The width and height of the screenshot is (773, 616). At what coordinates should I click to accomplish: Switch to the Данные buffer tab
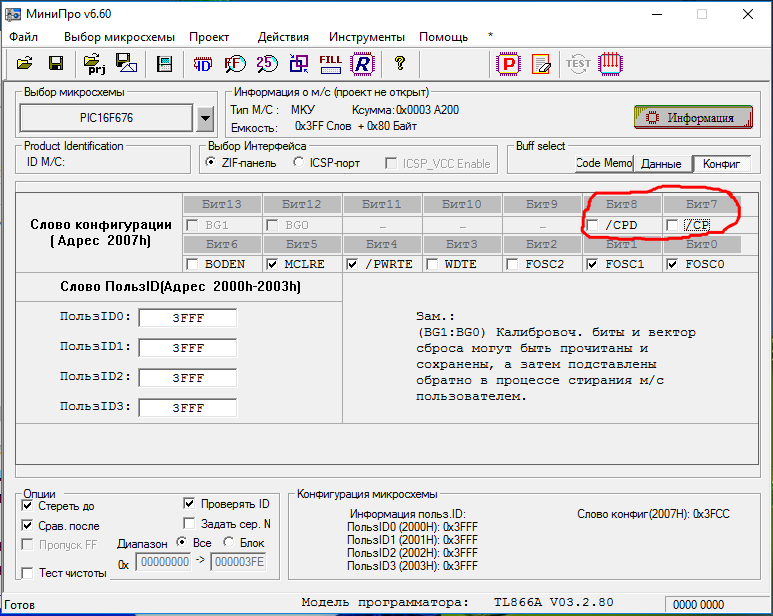pyautogui.click(x=660, y=163)
